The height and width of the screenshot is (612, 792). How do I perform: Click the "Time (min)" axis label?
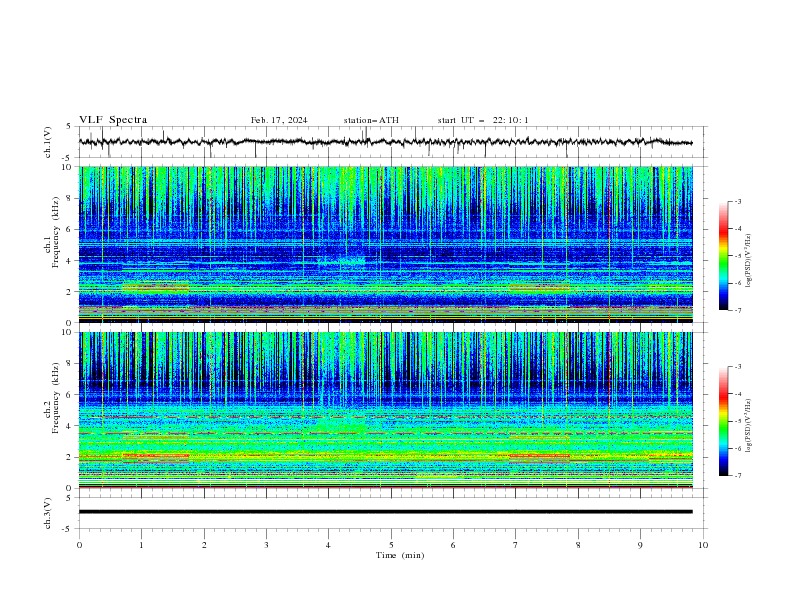click(400, 555)
